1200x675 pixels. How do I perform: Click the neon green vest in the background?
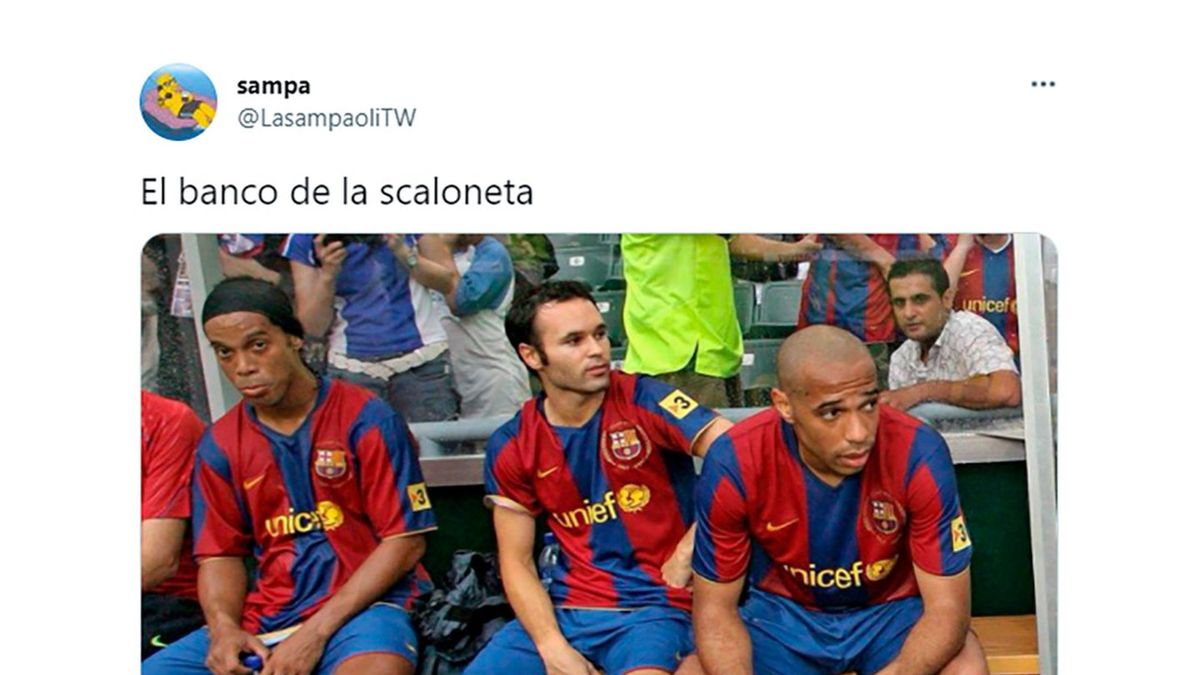click(x=680, y=304)
